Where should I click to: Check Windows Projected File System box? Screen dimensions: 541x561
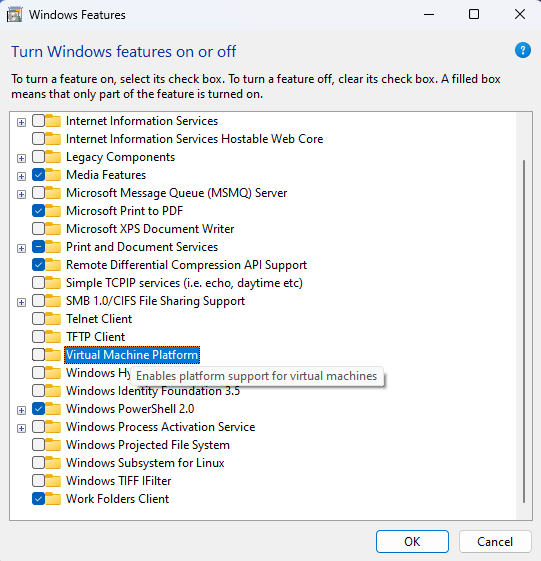(38, 445)
